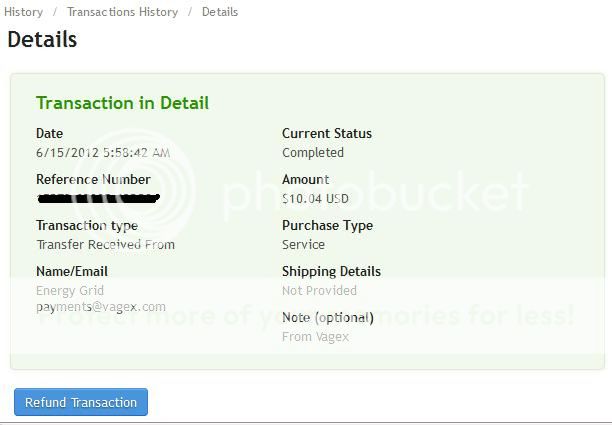Click the Refund Transaction button
Image resolution: width=612 pixels, height=425 pixels.
(x=81, y=402)
